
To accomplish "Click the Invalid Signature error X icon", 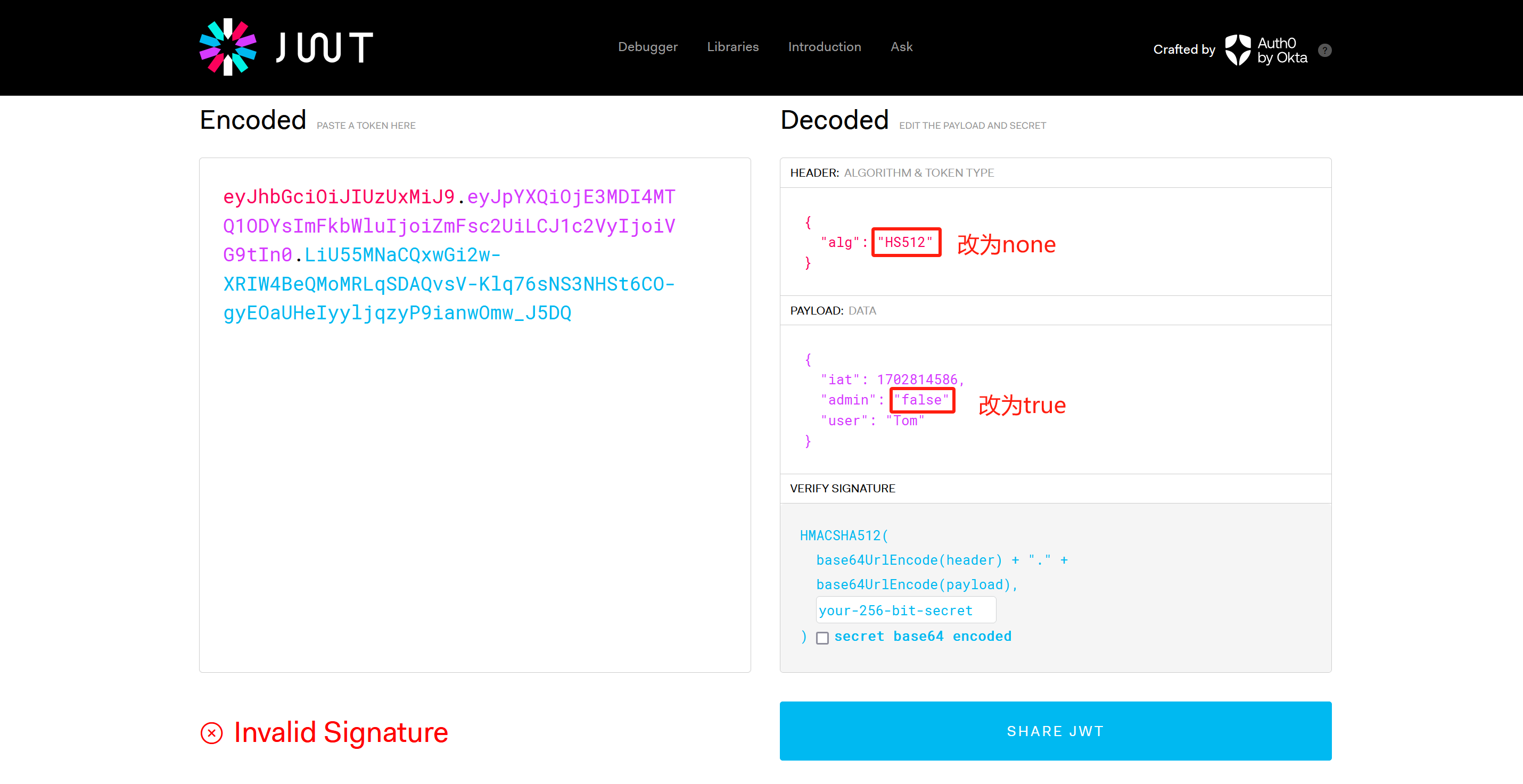I will click(x=212, y=732).
